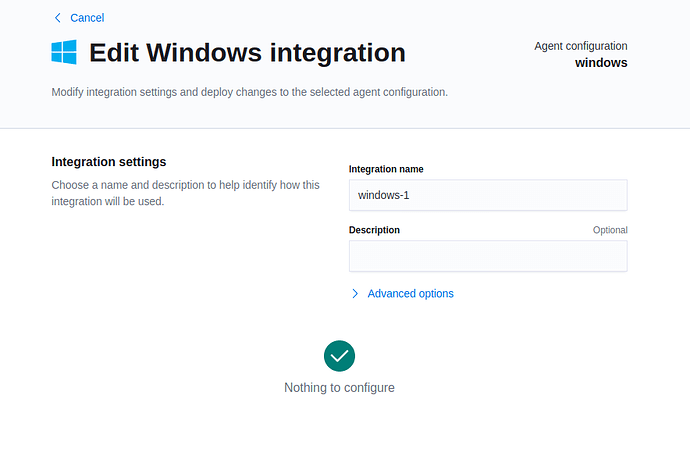Viewport: 690px width, 463px height.
Task: Click into the Description text field
Action: pyautogui.click(x=487, y=256)
